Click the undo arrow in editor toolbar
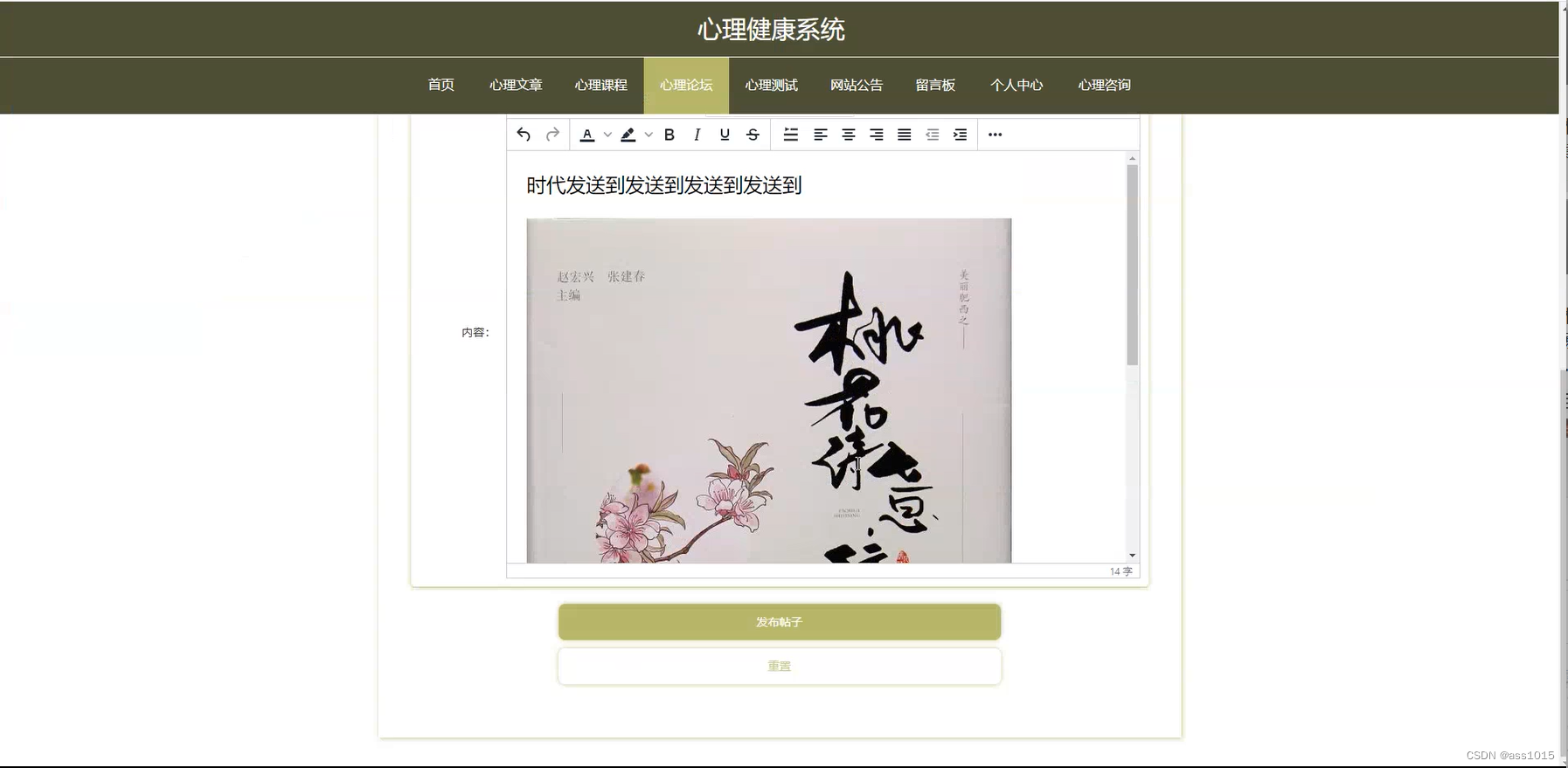 (524, 135)
